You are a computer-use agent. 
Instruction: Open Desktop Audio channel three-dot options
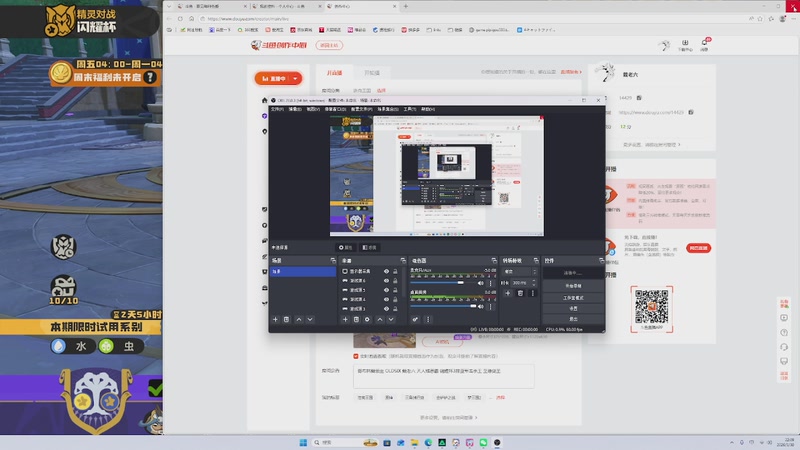[491, 306]
